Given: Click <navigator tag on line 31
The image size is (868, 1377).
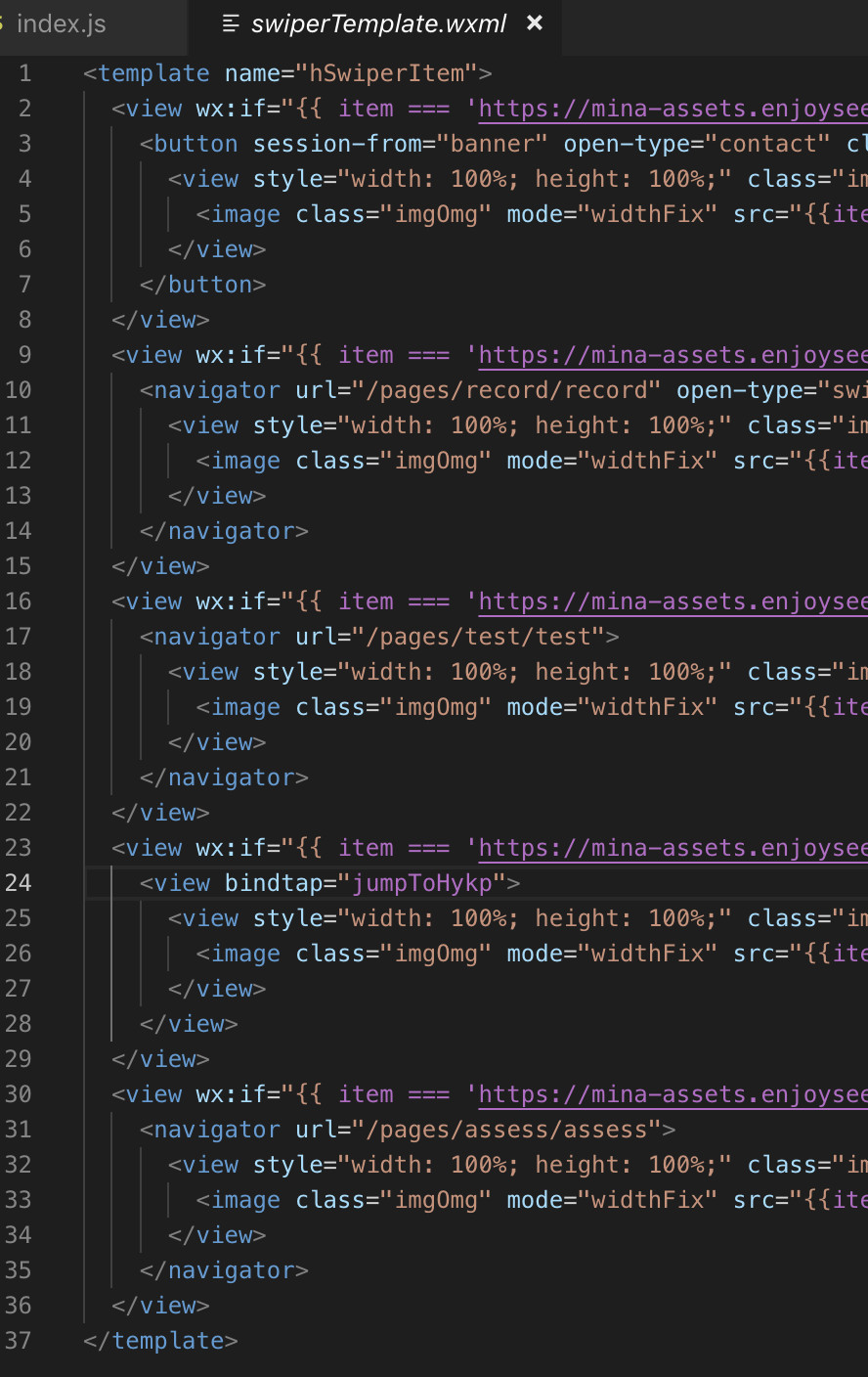Looking at the screenshot, I should tap(210, 1130).
